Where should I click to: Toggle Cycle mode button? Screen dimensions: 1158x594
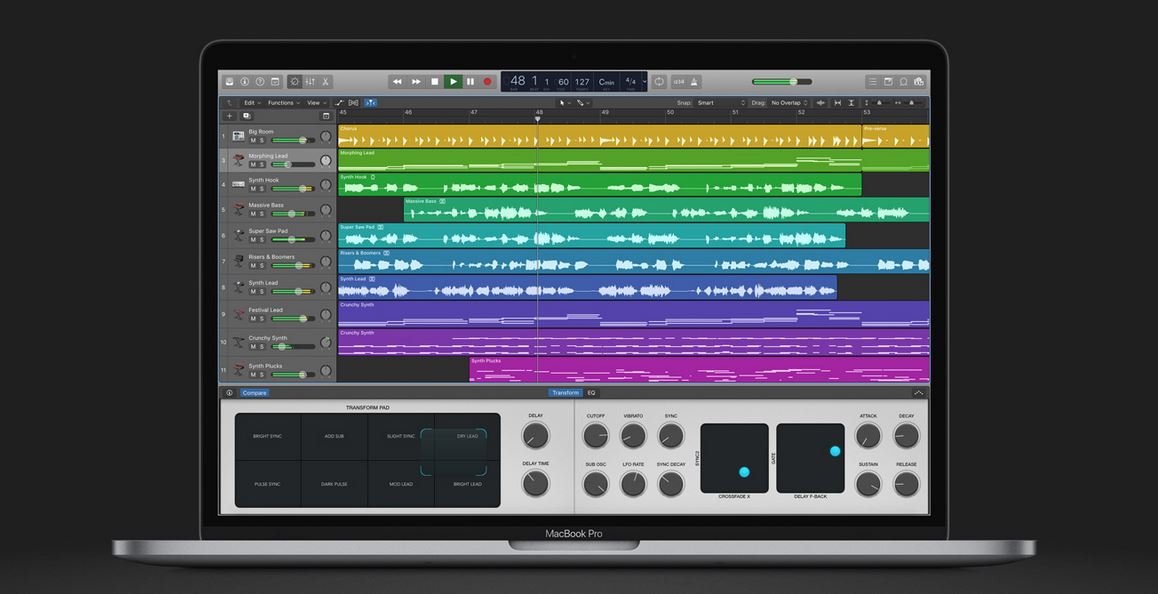659,81
